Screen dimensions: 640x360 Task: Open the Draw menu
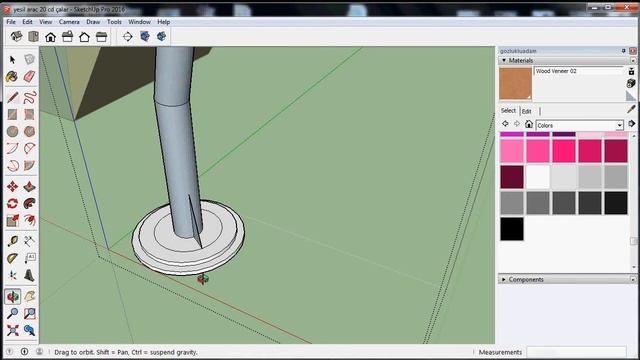click(x=93, y=22)
